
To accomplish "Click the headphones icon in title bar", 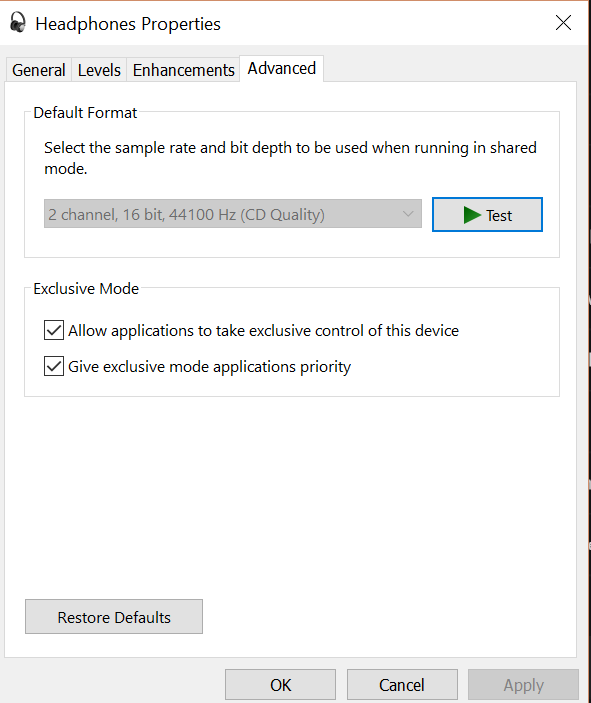I will tap(18, 22).
